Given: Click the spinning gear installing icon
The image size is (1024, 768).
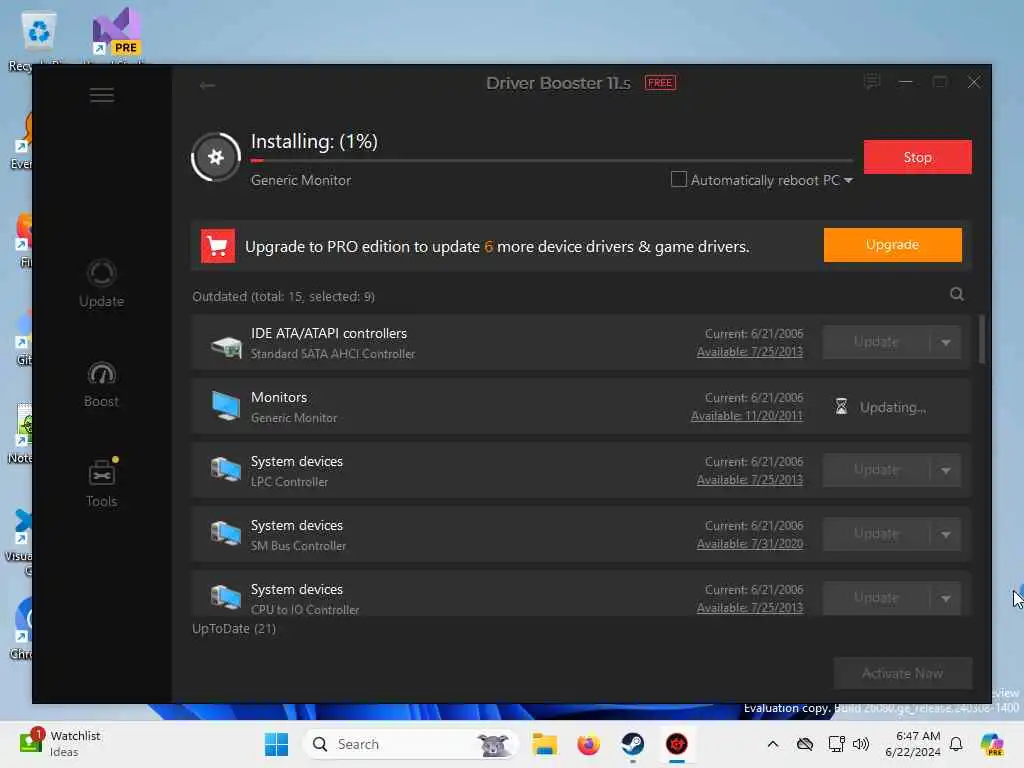Looking at the screenshot, I should coord(216,157).
